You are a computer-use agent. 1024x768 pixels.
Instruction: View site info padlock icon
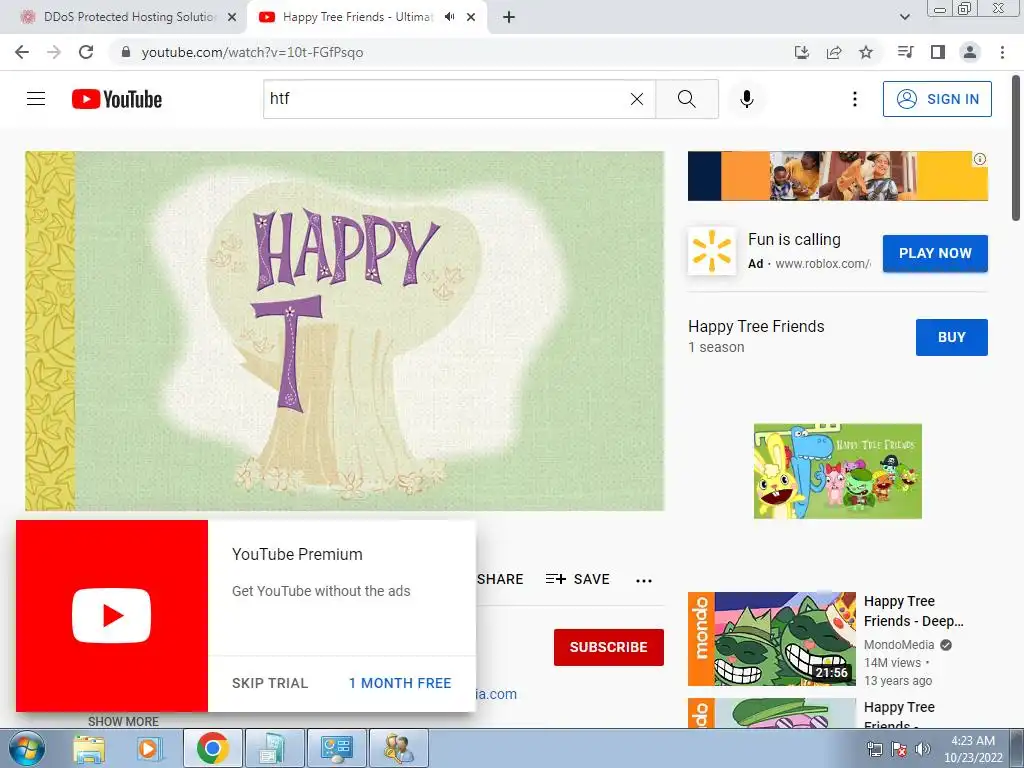coord(126,52)
